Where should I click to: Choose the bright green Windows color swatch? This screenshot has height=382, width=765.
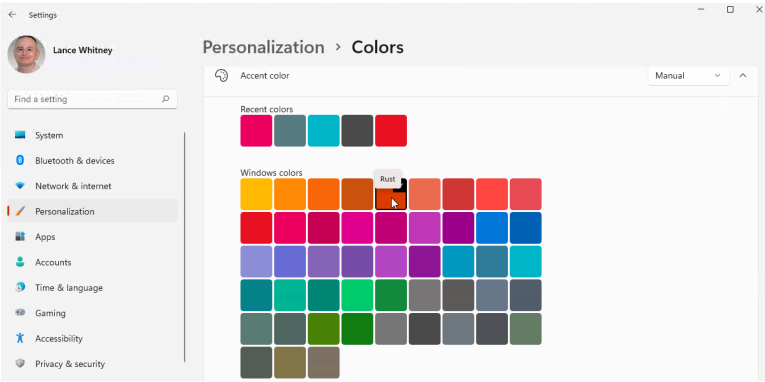[357, 295]
